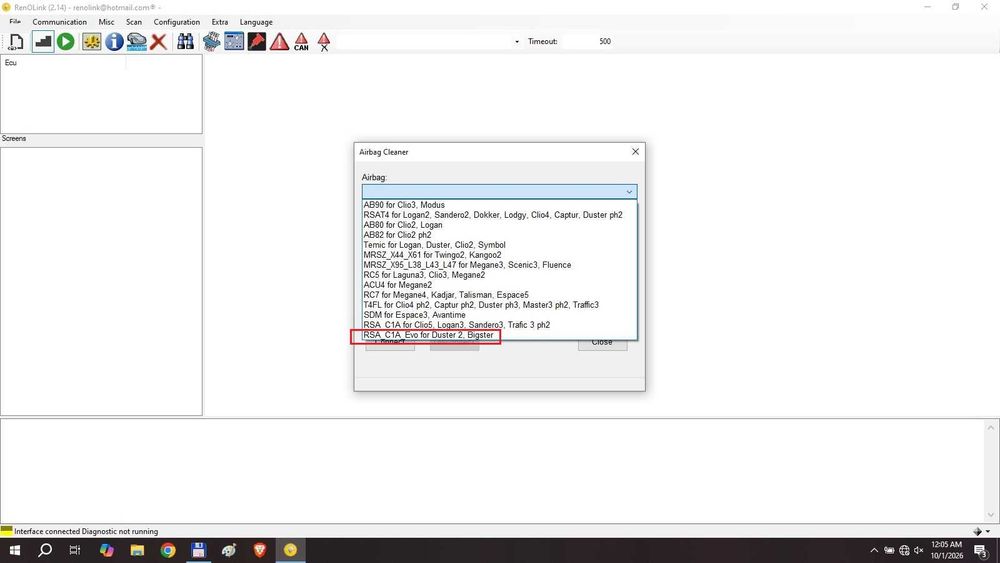Select RC7 for Megane4, Kadjar option
Screen dimensions: 1000x563
(x=499, y=295)
